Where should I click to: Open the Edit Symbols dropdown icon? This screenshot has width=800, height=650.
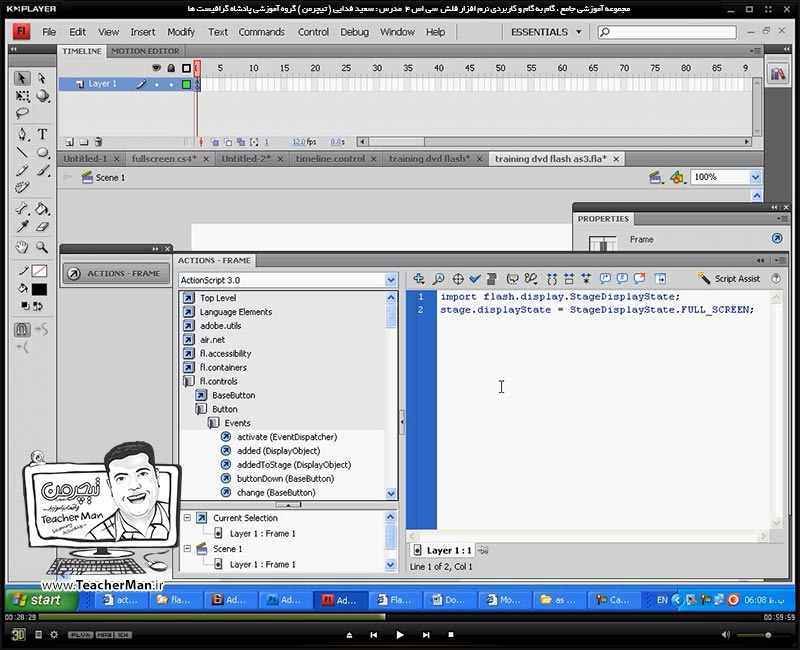click(677, 177)
